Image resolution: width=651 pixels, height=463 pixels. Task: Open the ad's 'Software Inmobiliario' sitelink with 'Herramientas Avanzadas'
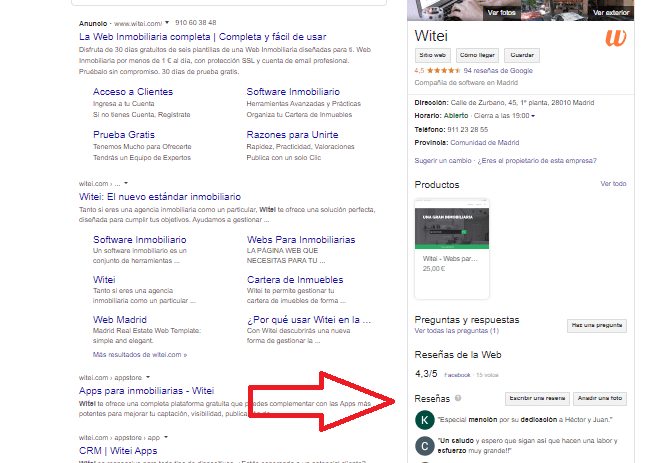pyautogui.click(x=293, y=92)
